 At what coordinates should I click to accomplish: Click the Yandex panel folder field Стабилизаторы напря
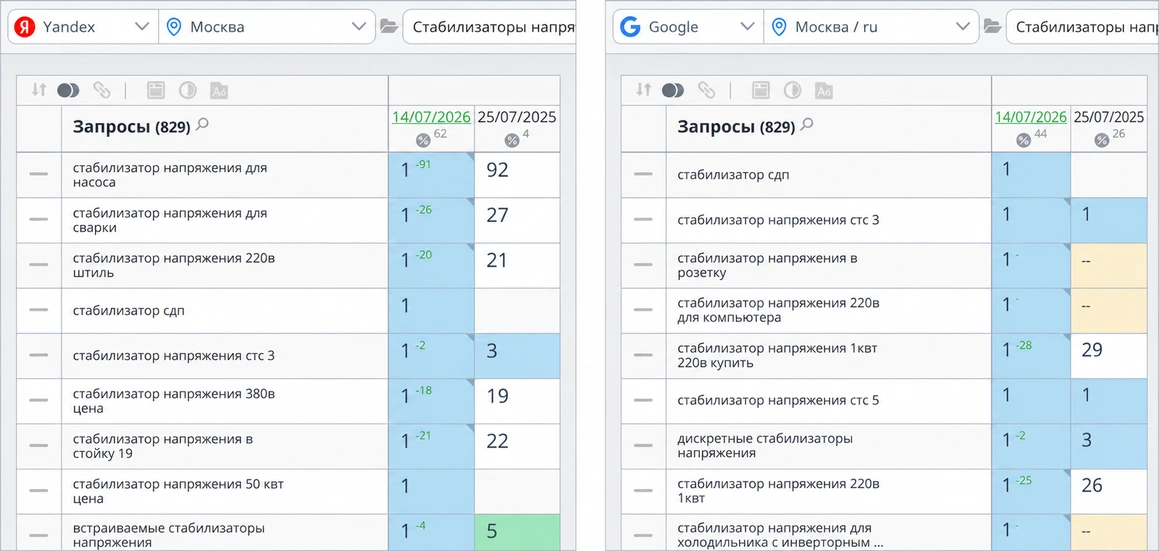click(x=489, y=27)
